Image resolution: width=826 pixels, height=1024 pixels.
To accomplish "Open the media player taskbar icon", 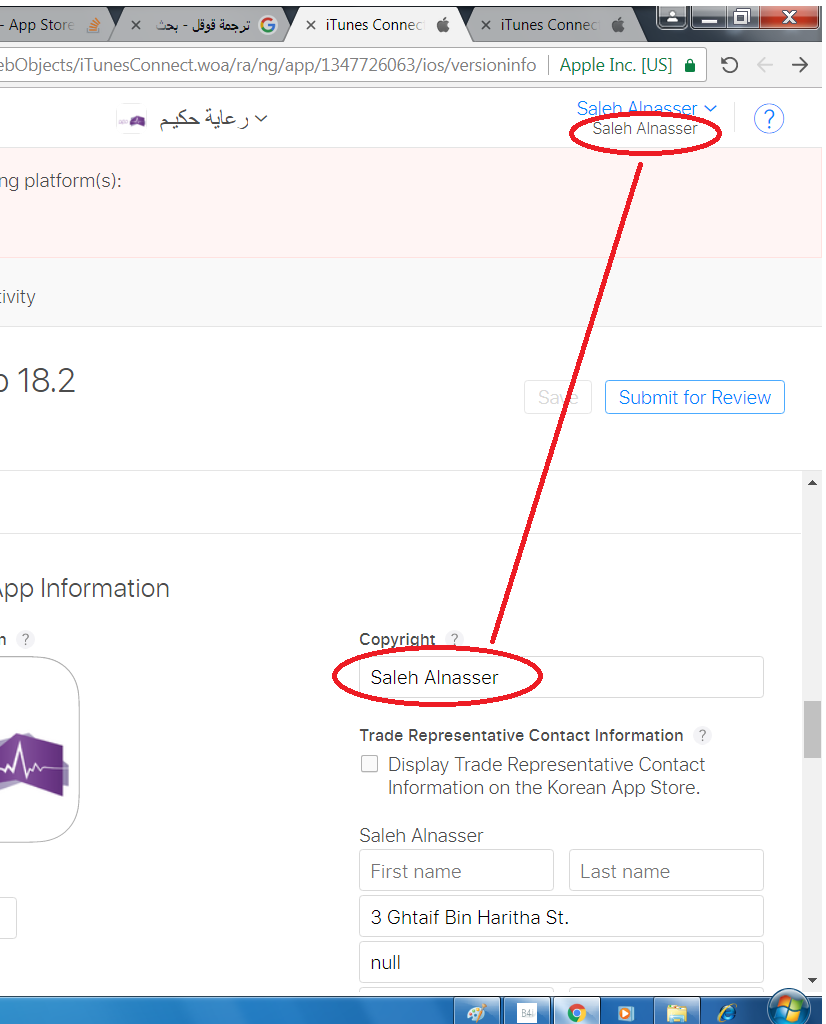I will (626, 1012).
